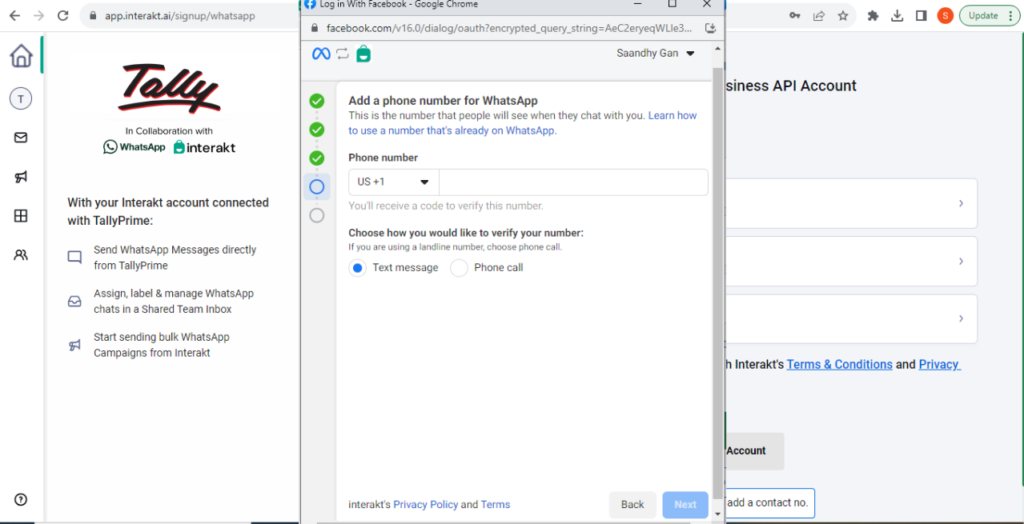Share this page from the address bar
The image size is (1024, 524).
[x=819, y=16]
